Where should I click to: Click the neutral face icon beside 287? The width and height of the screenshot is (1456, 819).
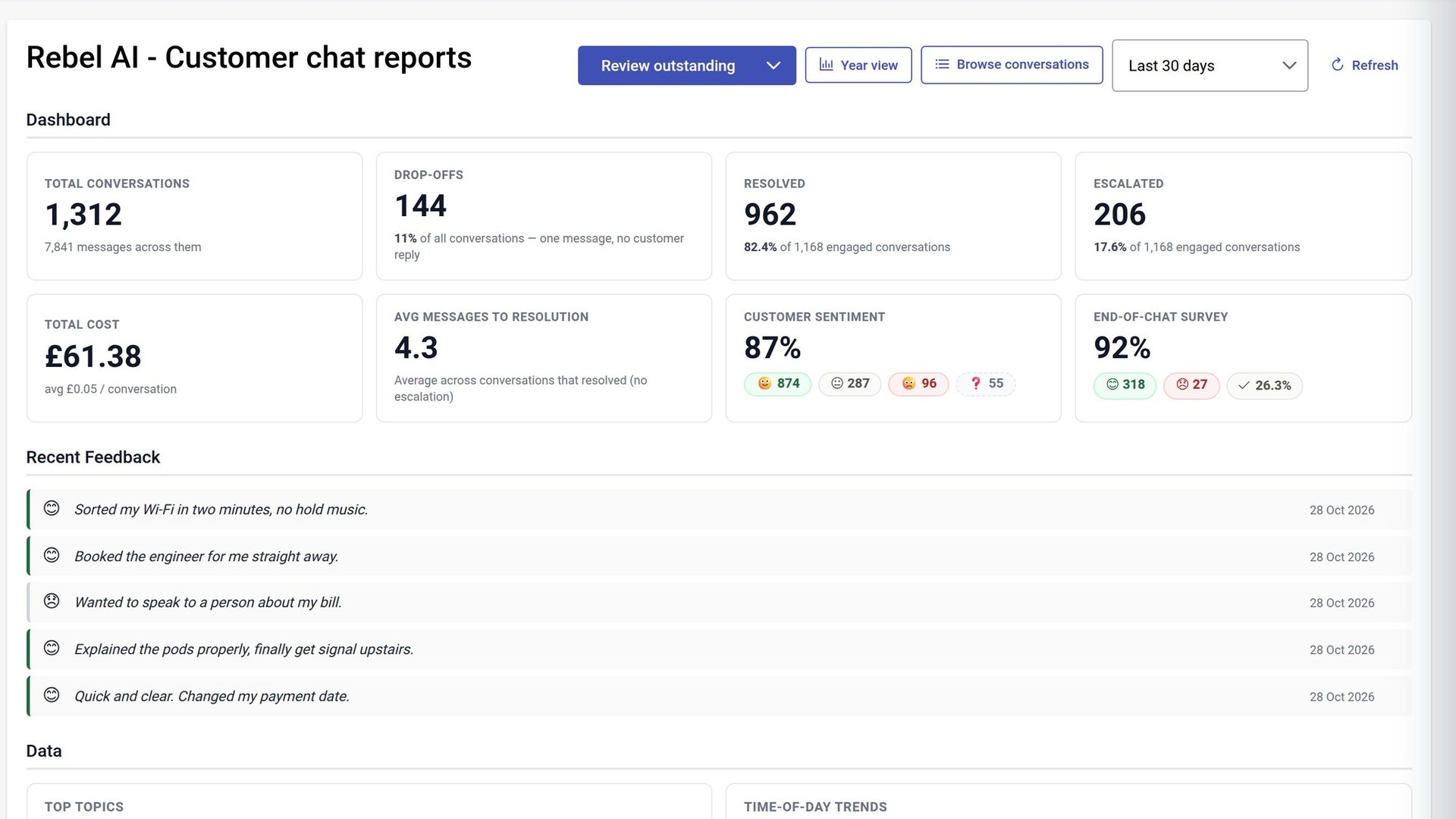pyautogui.click(x=837, y=384)
